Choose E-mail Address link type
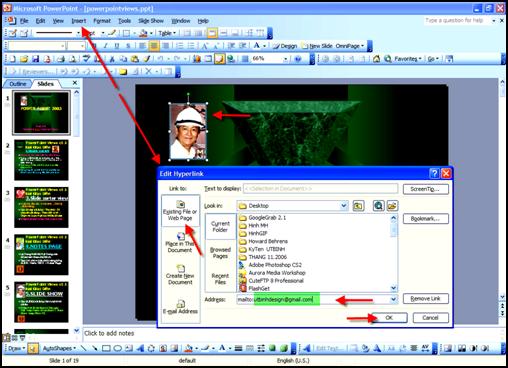The image size is (508, 368). pyautogui.click(x=180, y=307)
